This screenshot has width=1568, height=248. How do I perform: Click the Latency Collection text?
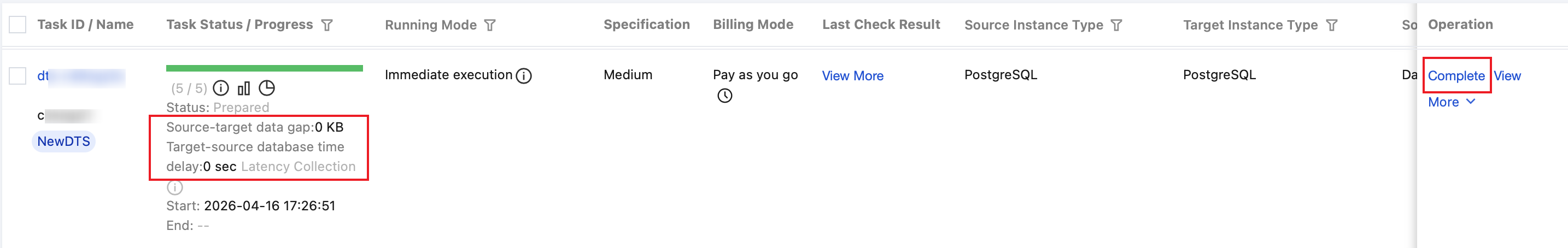tap(299, 167)
